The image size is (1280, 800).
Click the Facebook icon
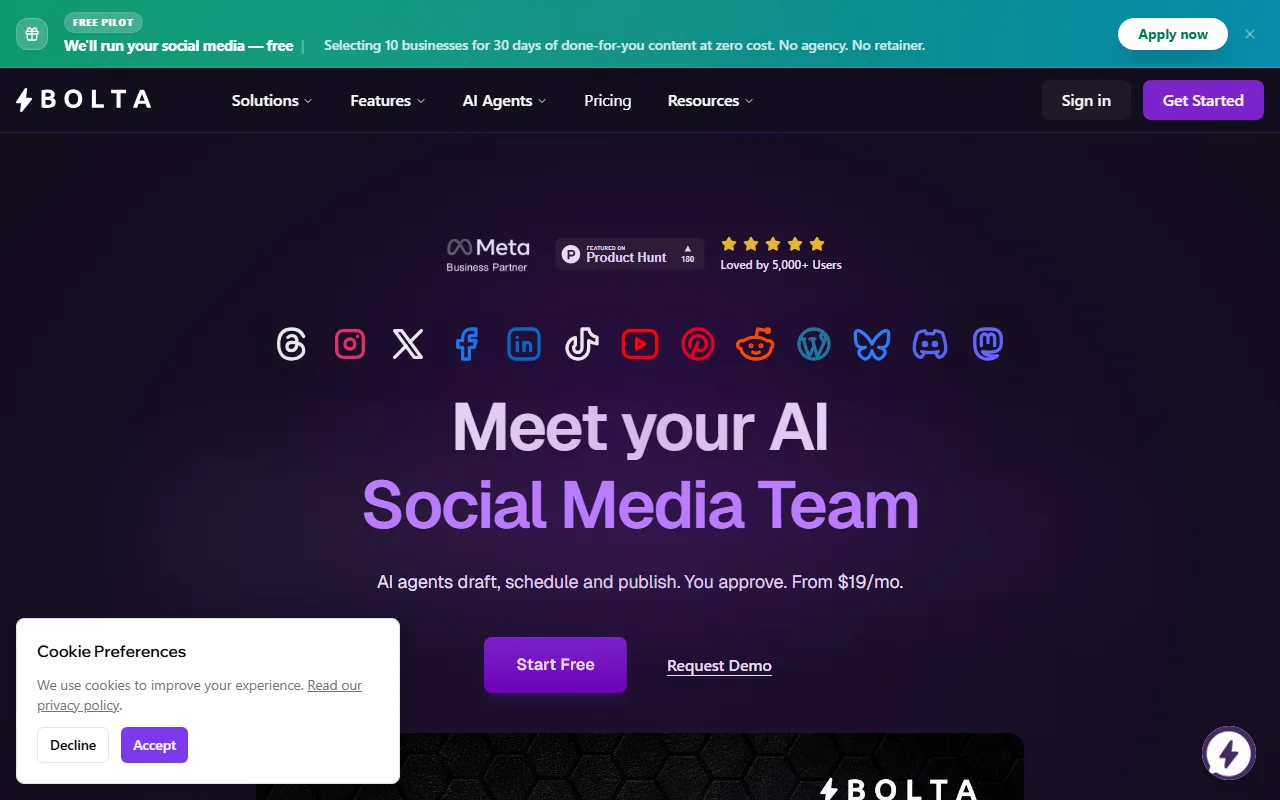(x=466, y=344)
